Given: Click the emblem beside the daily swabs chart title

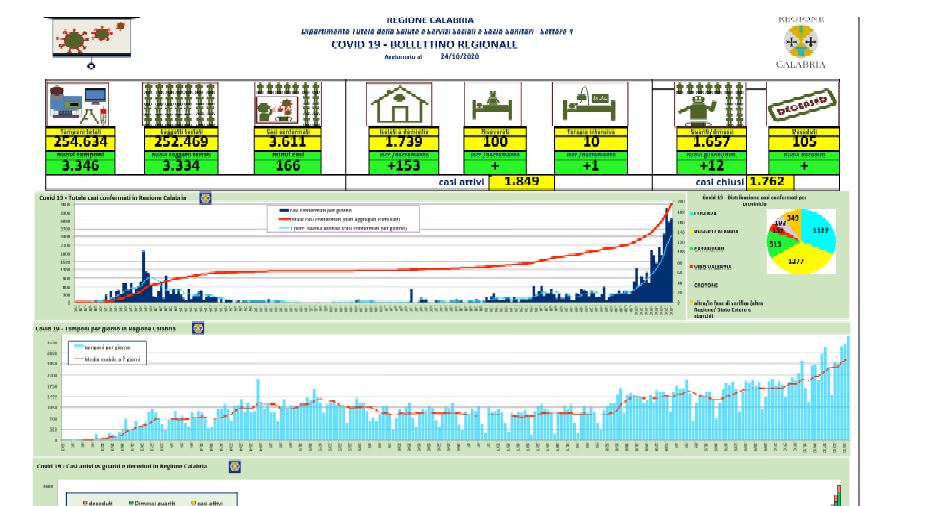Looking at the screenshot, I should [x=198, y=329].
